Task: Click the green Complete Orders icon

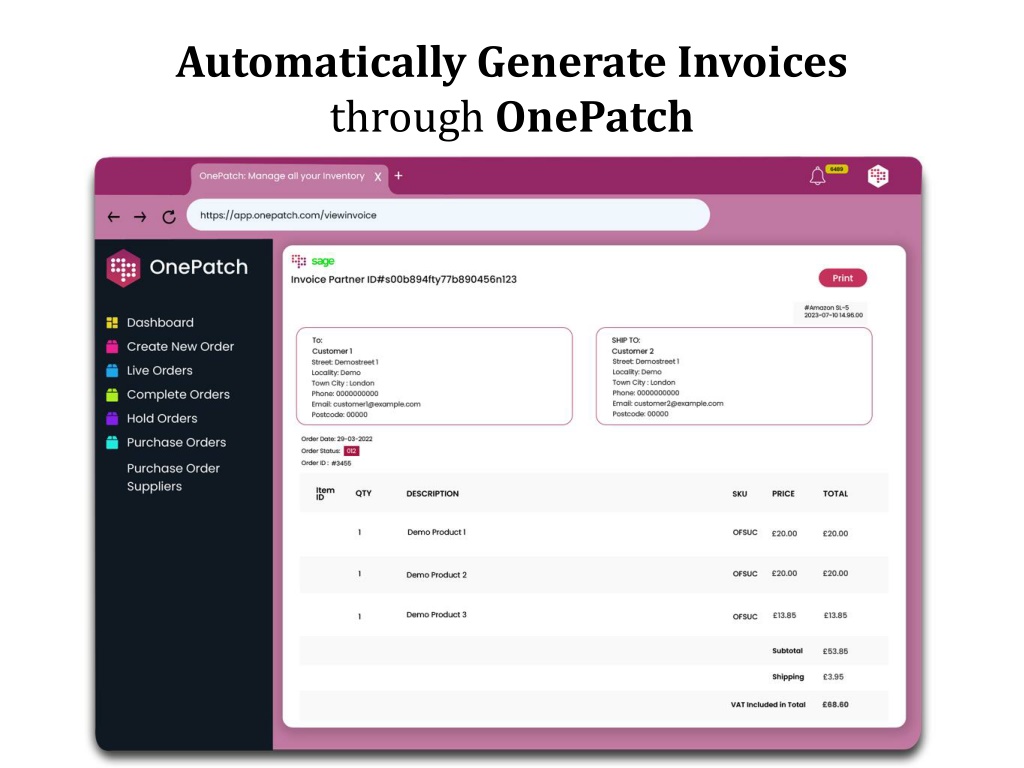Action: coord(112,394)
